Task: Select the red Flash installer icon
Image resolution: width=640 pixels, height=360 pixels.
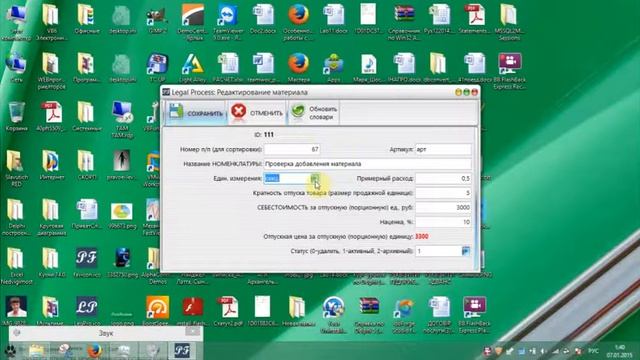Action: (192, 311)
